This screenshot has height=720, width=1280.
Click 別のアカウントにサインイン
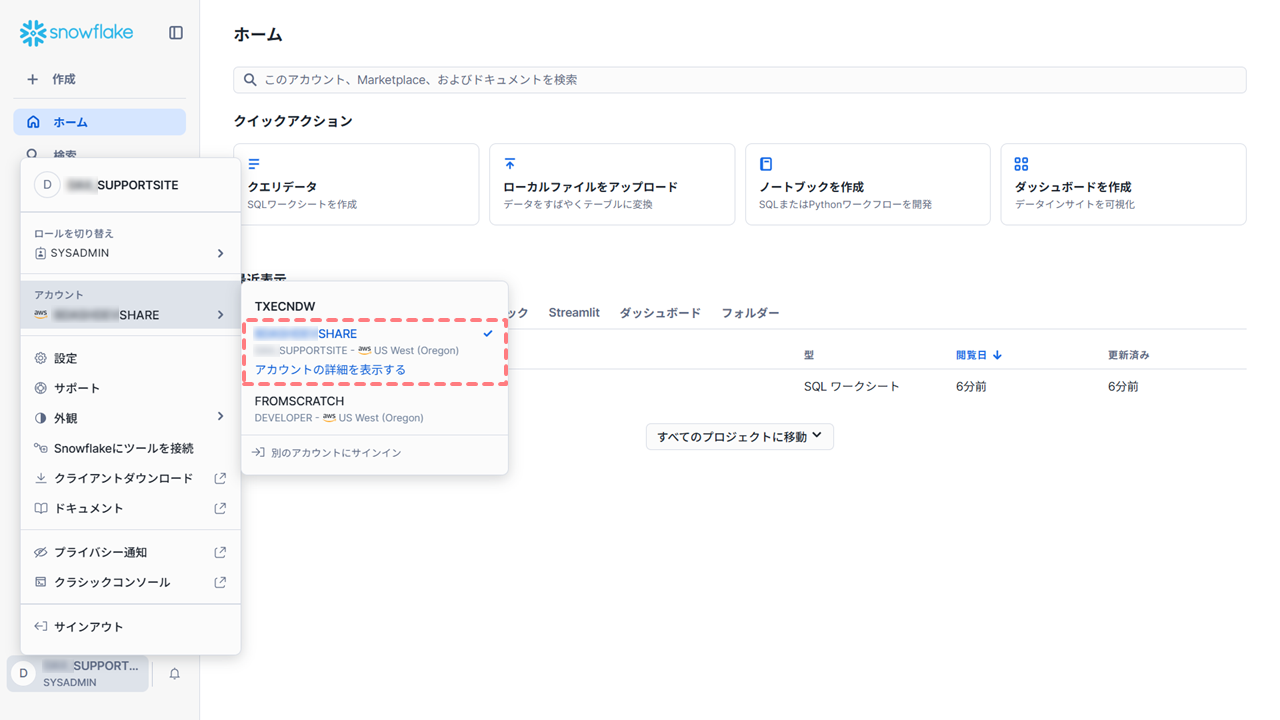coord(327,453)
